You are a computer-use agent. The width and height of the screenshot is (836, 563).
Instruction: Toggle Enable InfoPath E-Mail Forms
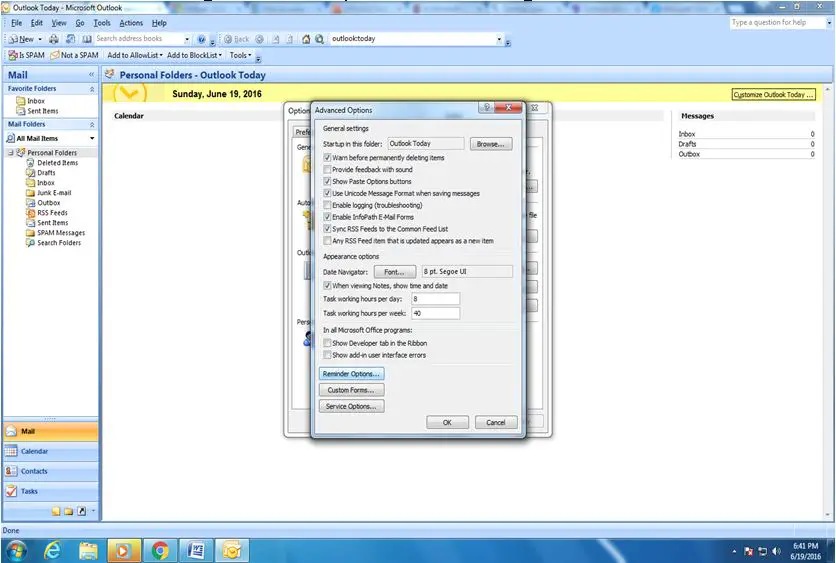coord(327,217)
